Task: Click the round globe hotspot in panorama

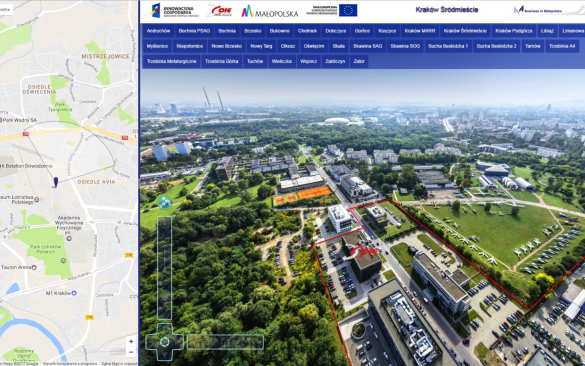Action: (165, 202)
